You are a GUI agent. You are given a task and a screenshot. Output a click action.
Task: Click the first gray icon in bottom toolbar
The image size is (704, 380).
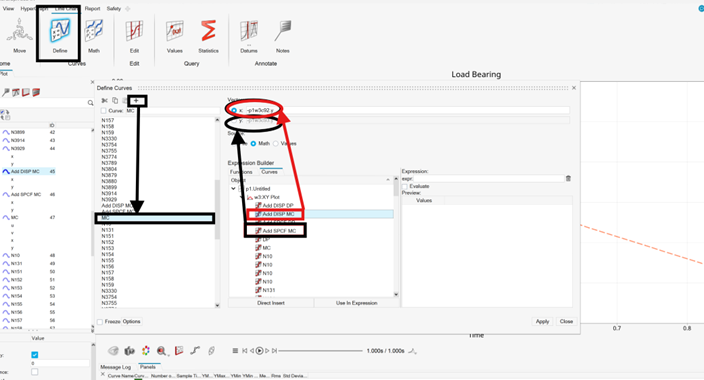pos(114,351)
